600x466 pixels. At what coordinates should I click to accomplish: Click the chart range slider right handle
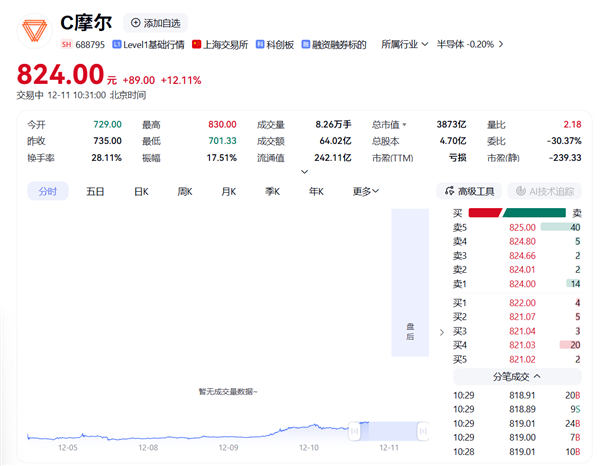point(424,431)
